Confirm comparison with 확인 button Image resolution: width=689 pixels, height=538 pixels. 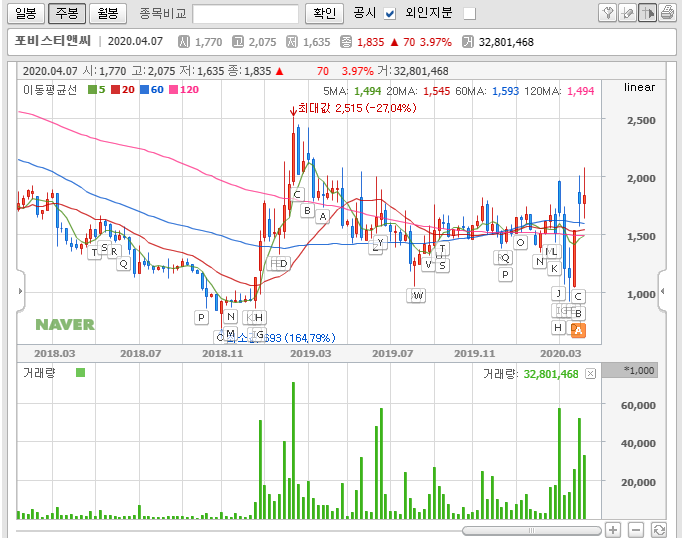pos(324,14)
